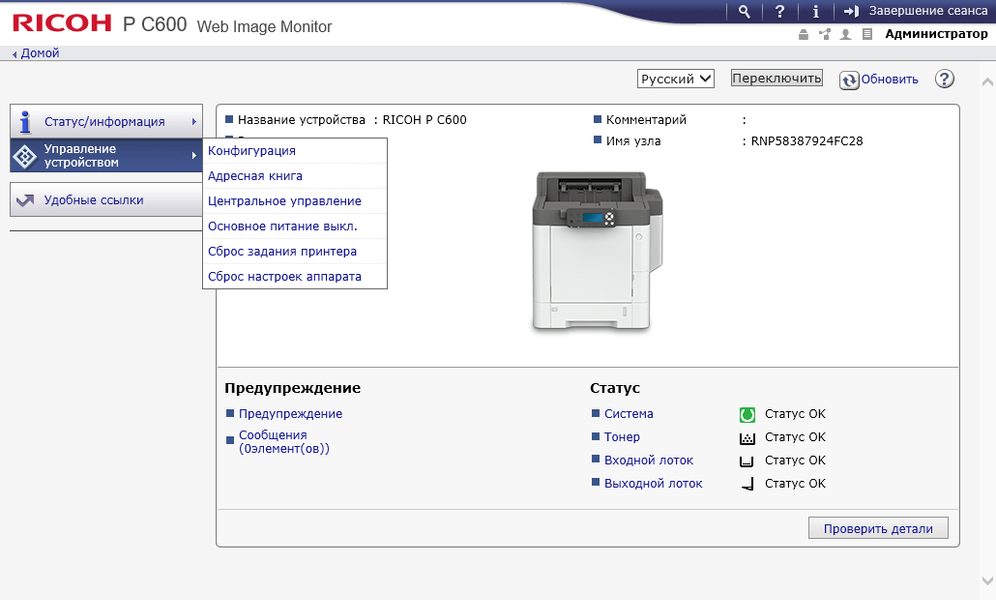Open the round help icon beside Обновить

point(945,79)
